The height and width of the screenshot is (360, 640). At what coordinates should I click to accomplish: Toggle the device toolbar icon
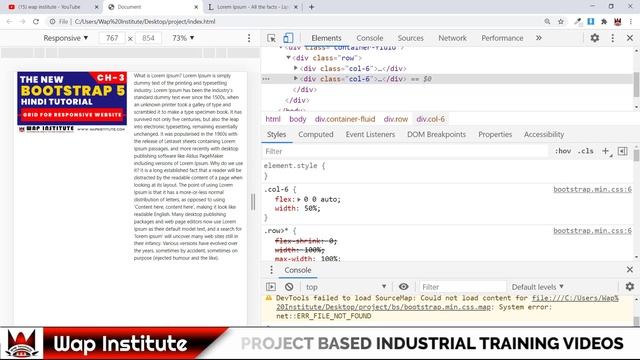(x=288, y=38)
